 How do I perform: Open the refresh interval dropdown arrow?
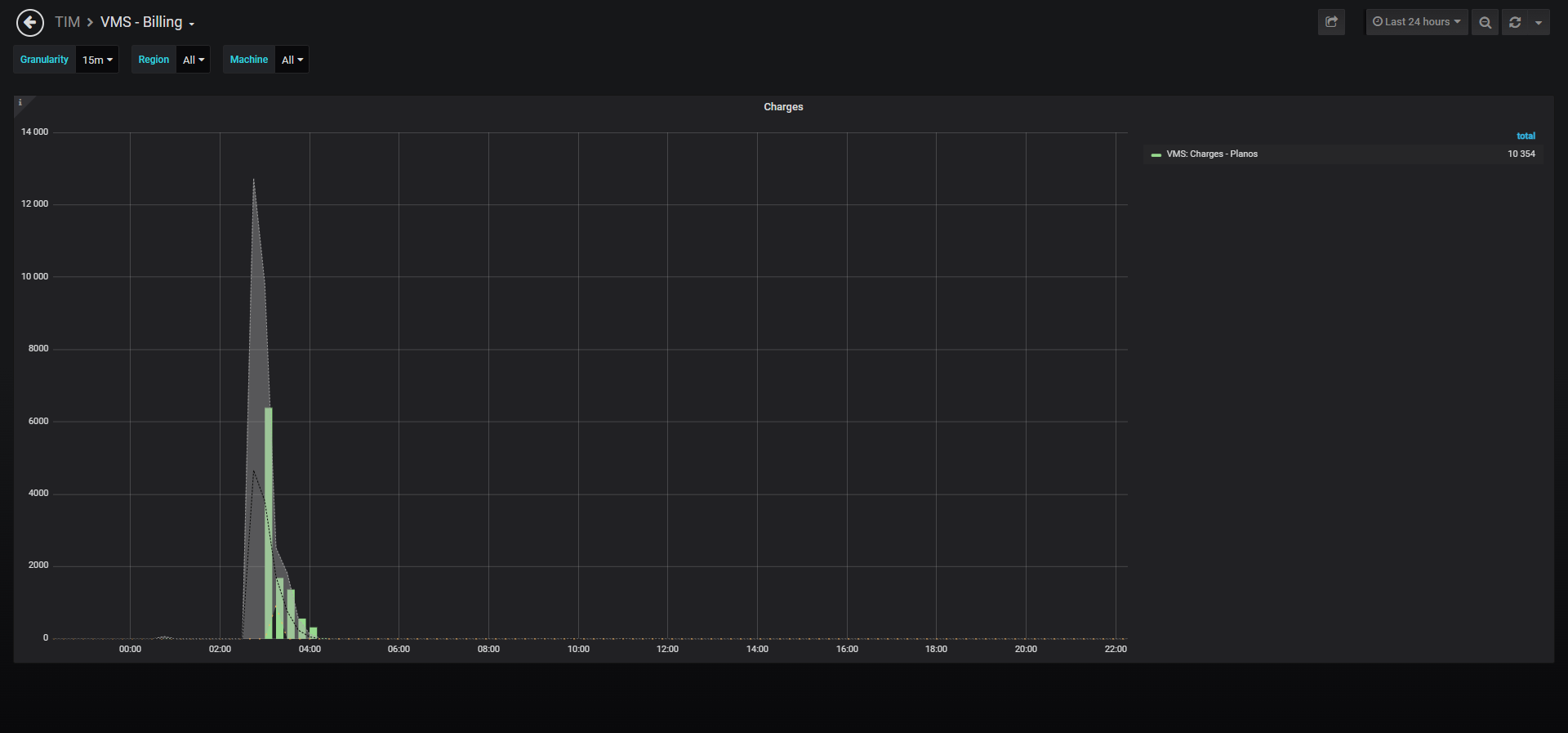[1539, 22]
